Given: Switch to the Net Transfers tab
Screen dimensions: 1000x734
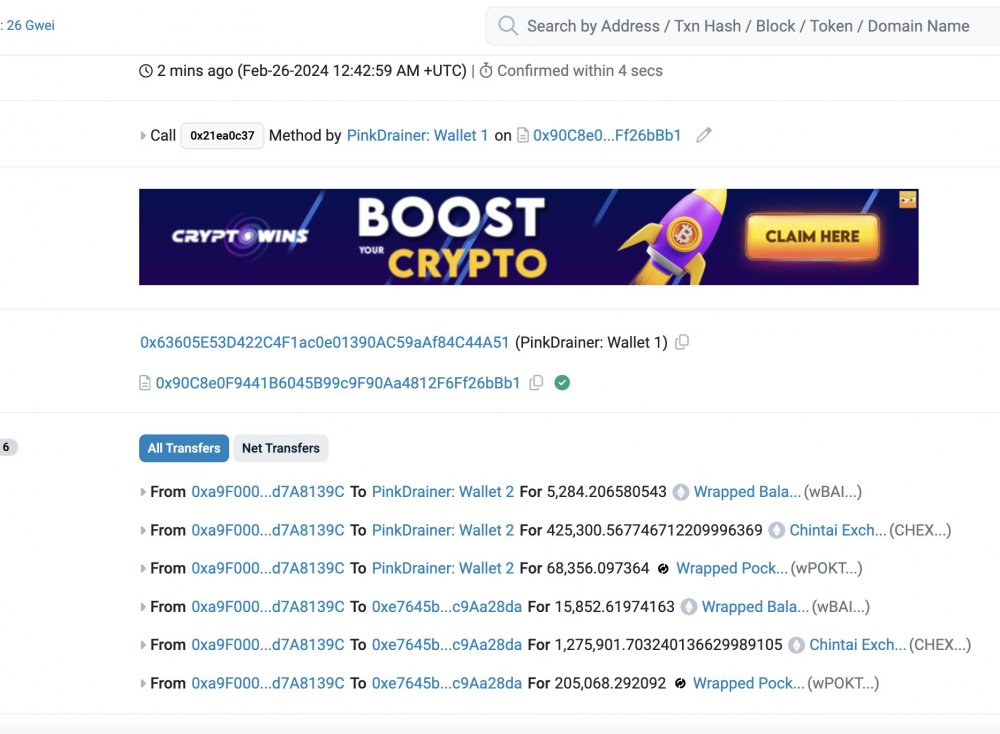Looking at the screenshot, I should (x=281, y=448).
